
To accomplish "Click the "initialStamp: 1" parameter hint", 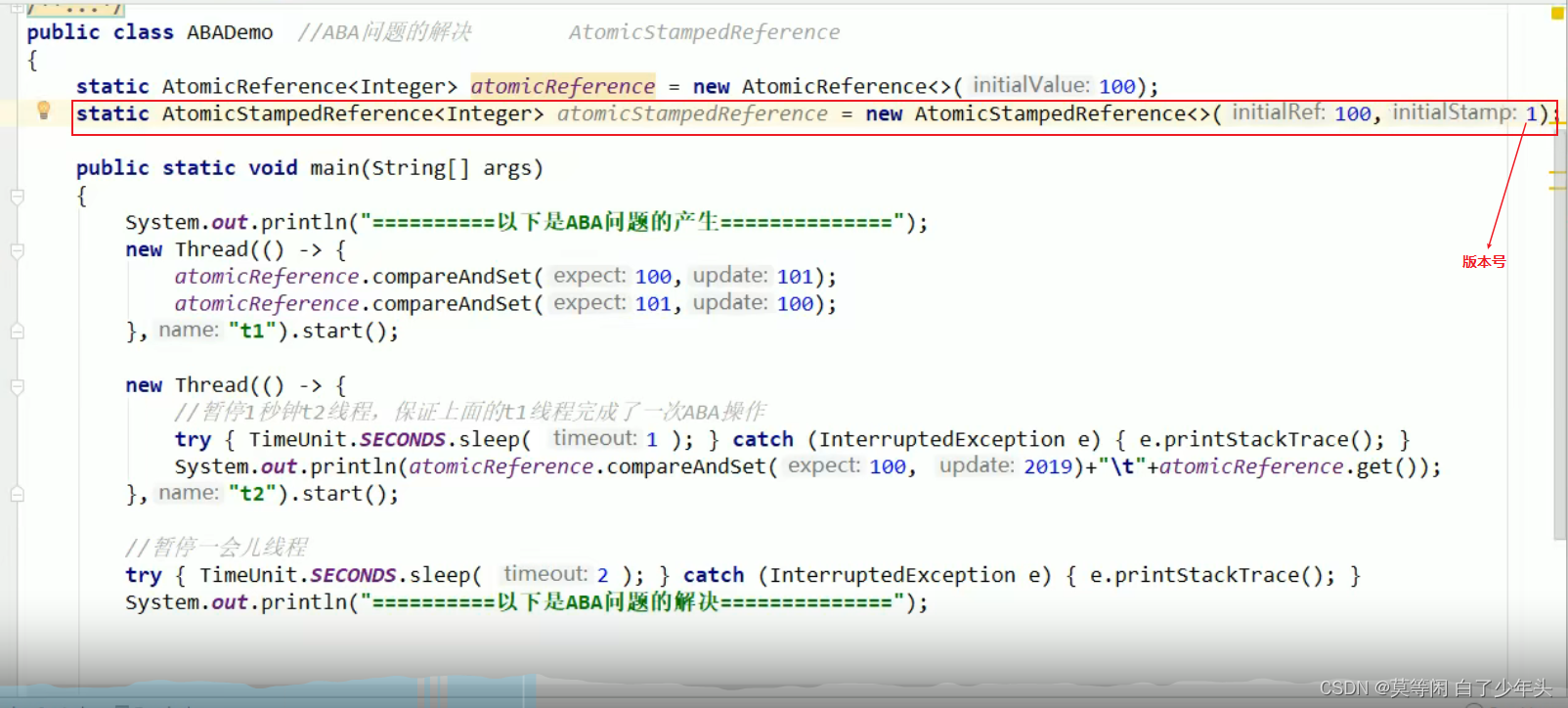I will (x=1464, y=113).
